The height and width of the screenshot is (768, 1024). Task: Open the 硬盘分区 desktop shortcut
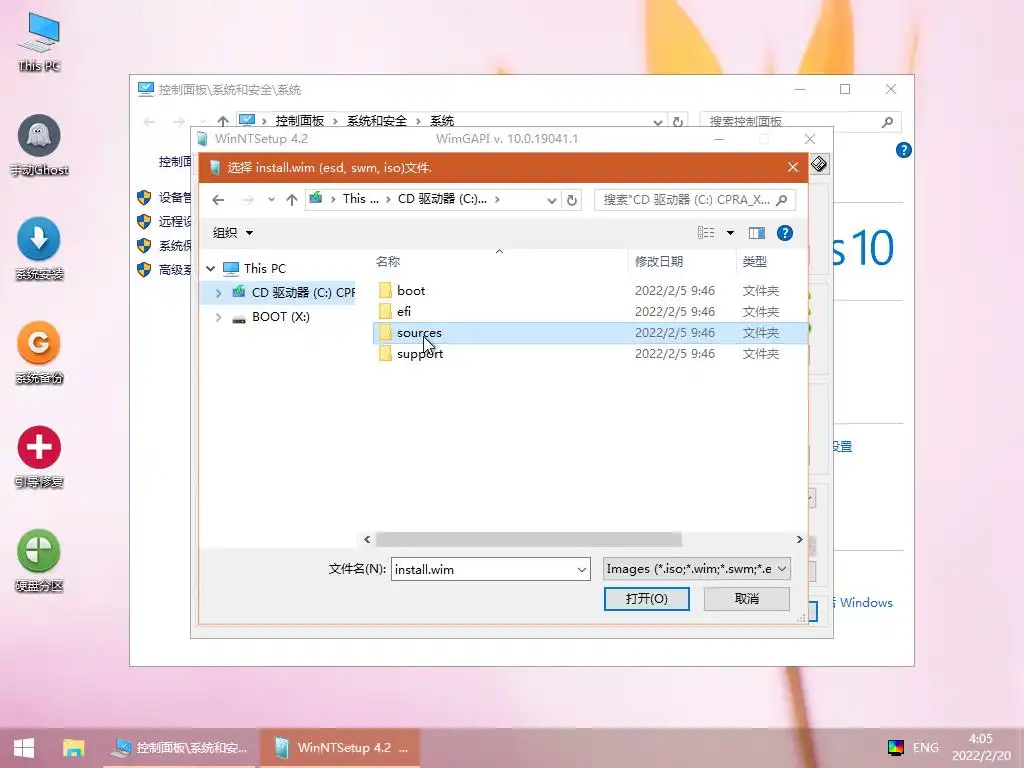click(x=39, y=560)
